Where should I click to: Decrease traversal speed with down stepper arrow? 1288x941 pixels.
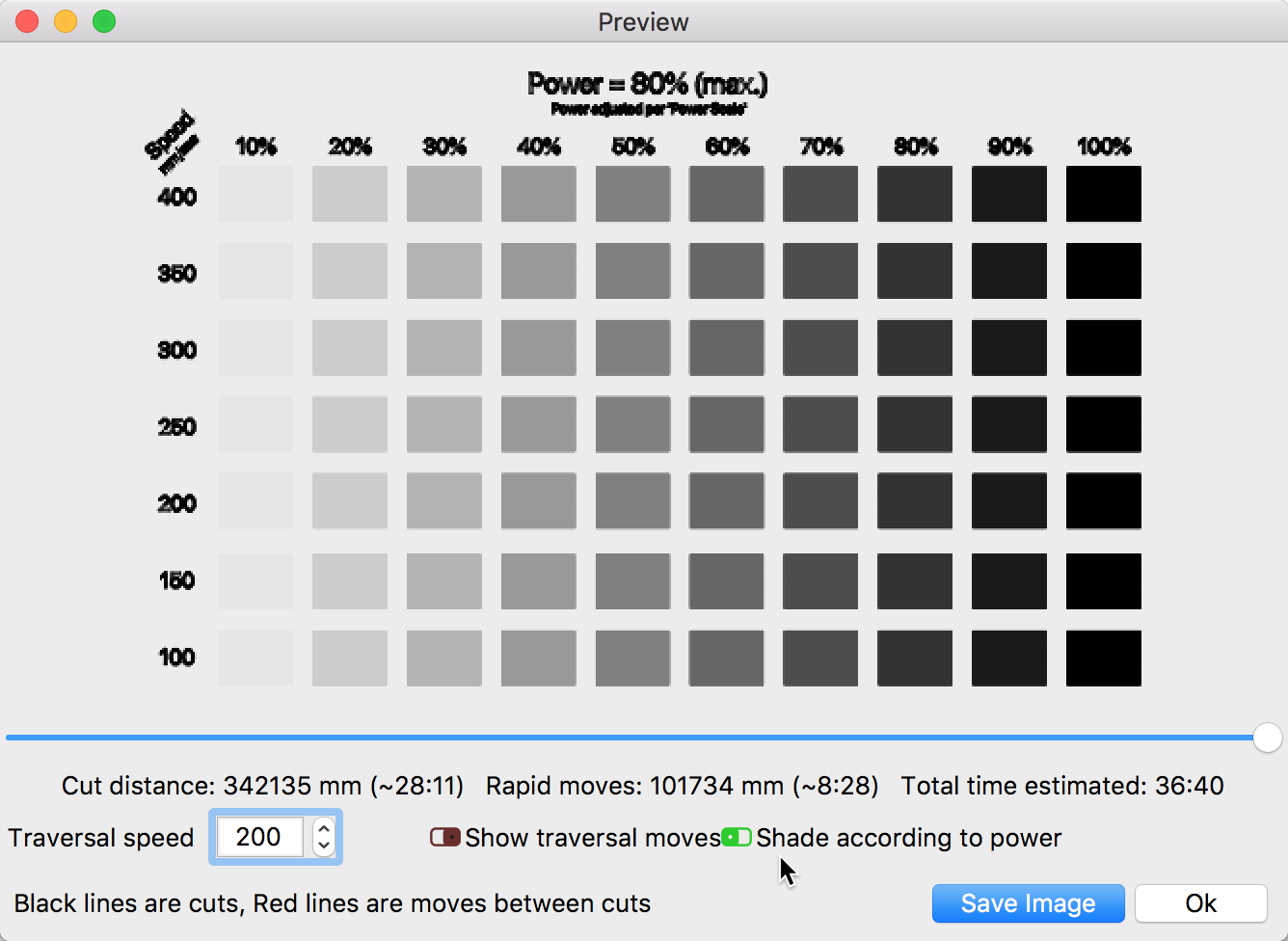click(x=324, y=846)
